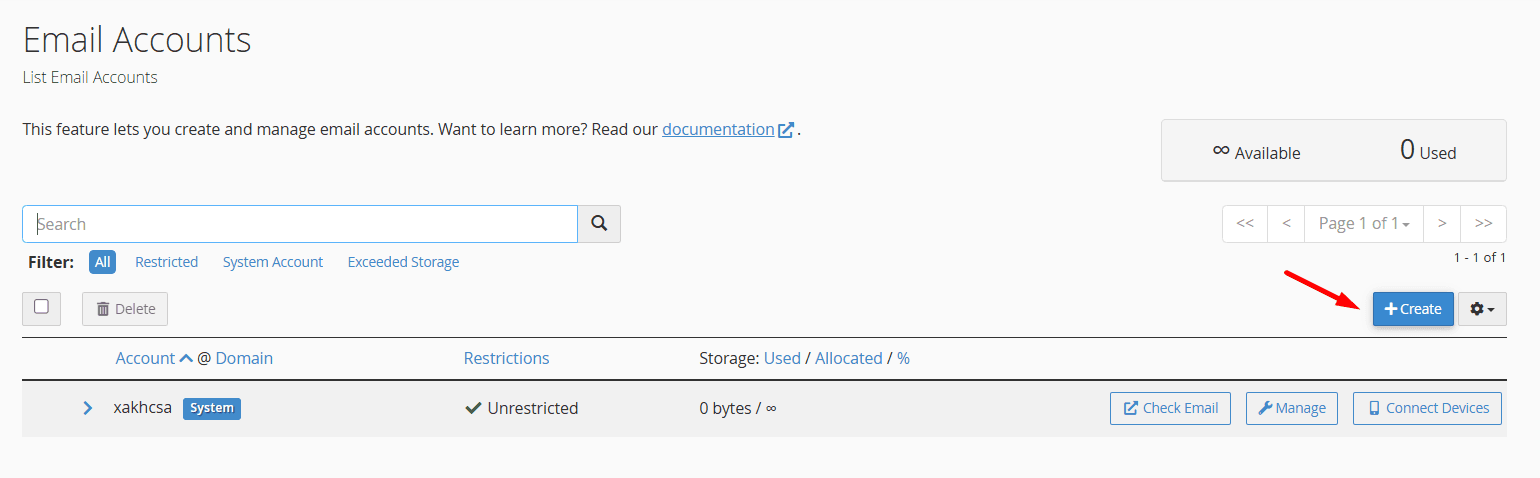1540x478 pixels.
Task: Click the gear settings dropdown icon
Action: pos(1482,310)
